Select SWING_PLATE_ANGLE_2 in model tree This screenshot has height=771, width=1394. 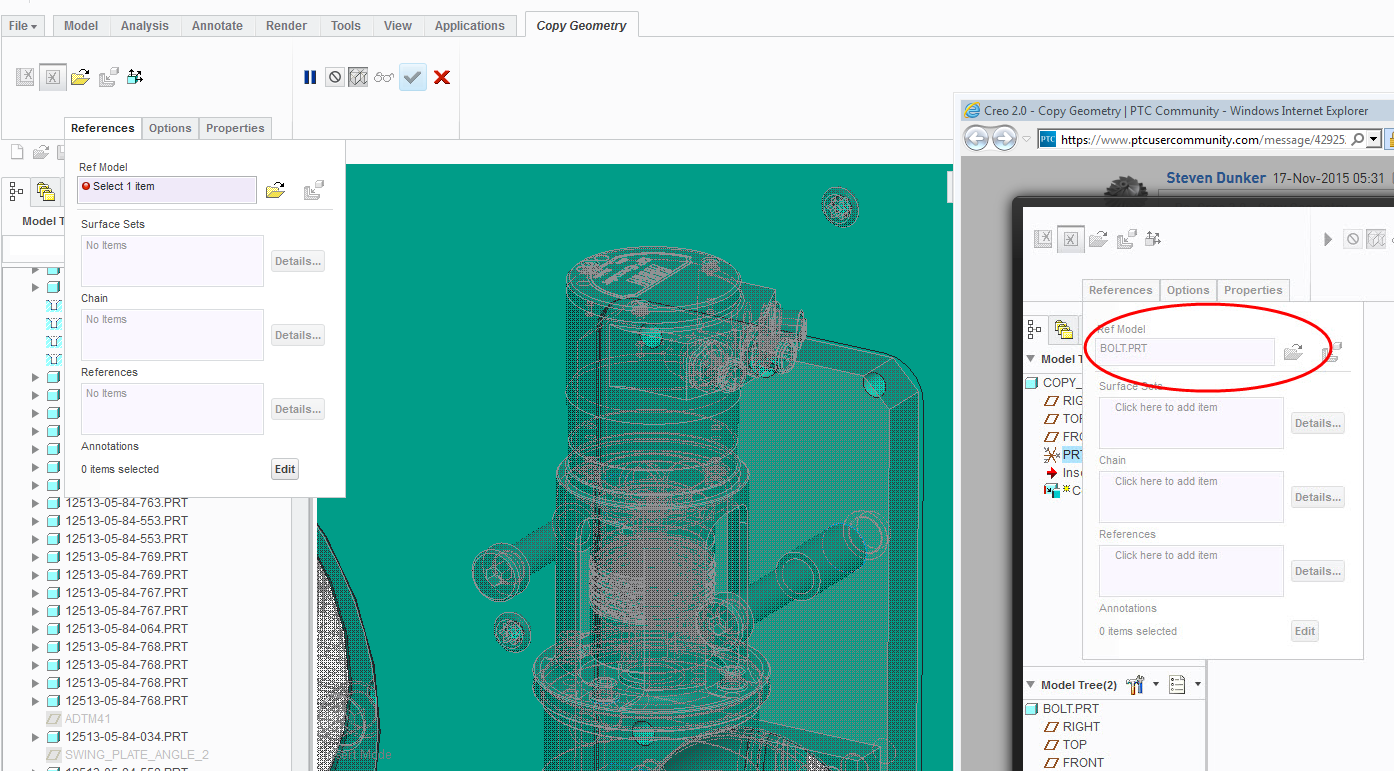click(x=137, y=755)
